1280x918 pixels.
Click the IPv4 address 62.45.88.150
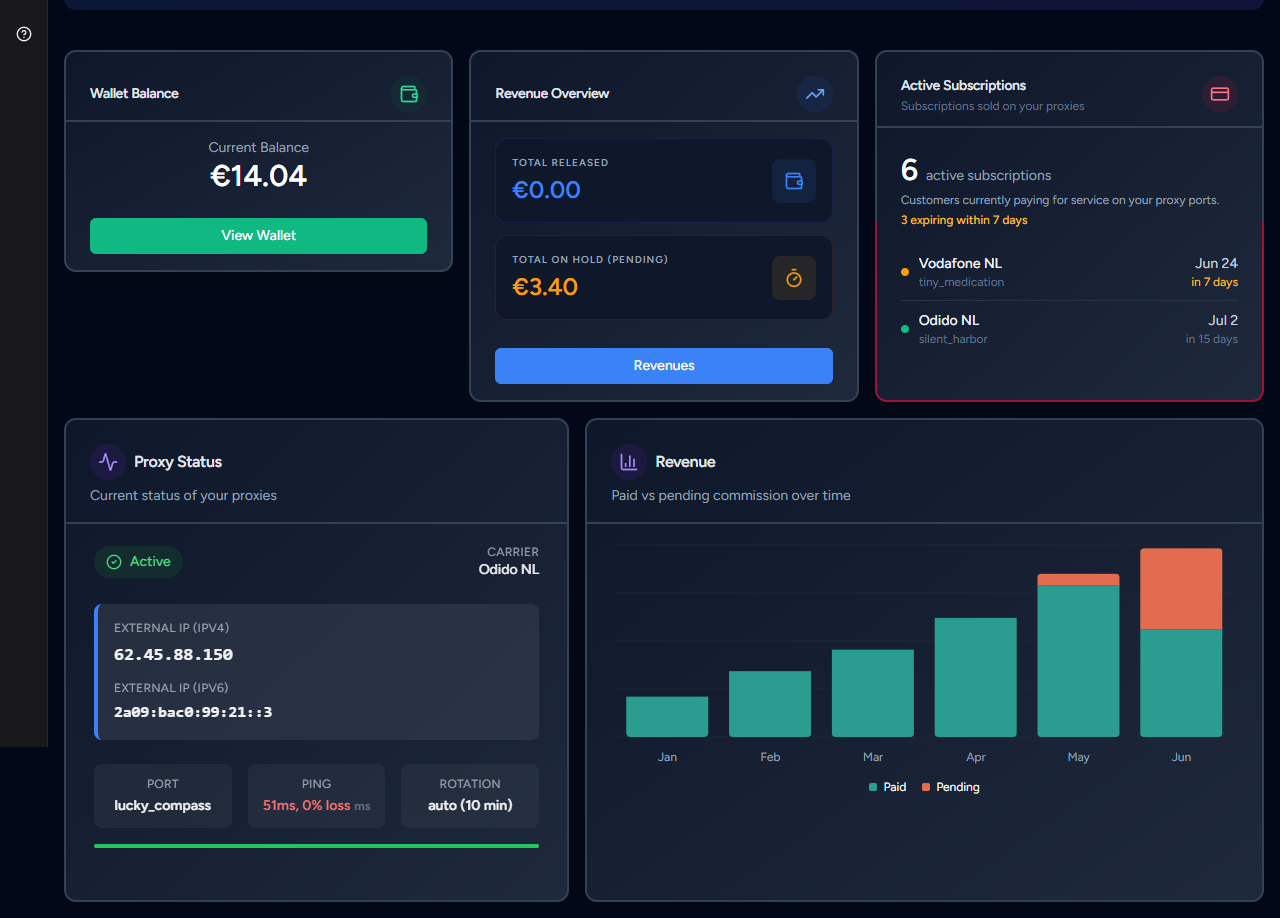pyautogui.click(x=174, y=655)
